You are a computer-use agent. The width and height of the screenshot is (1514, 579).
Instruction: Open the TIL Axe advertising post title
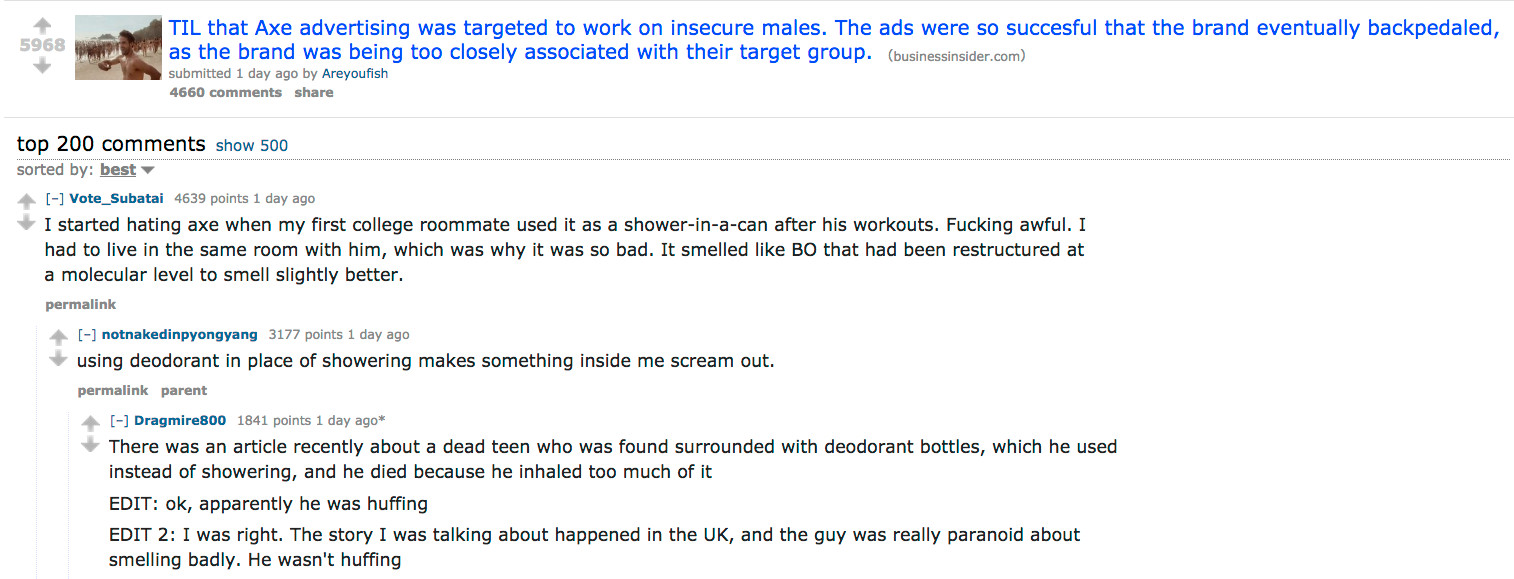coord(834,40)
